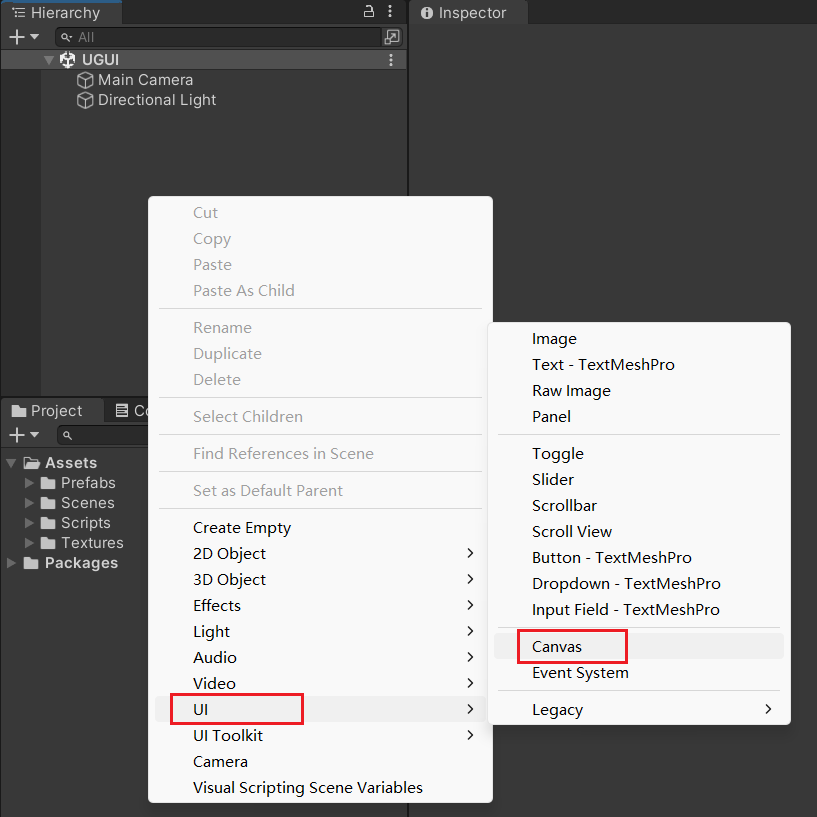Click the Textures folder icon

click(x=48, y=543)
